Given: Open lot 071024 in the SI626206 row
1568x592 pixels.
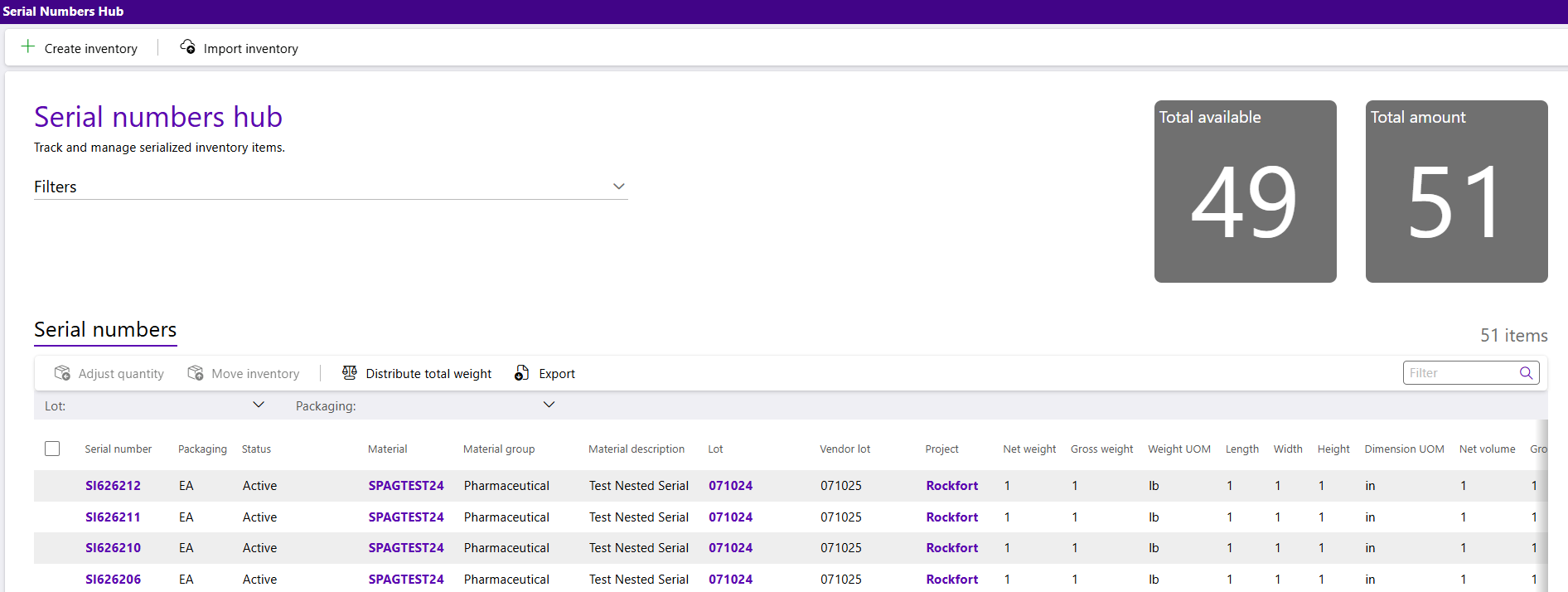Looking at the screenshot, I should click(x=730, y=580).
